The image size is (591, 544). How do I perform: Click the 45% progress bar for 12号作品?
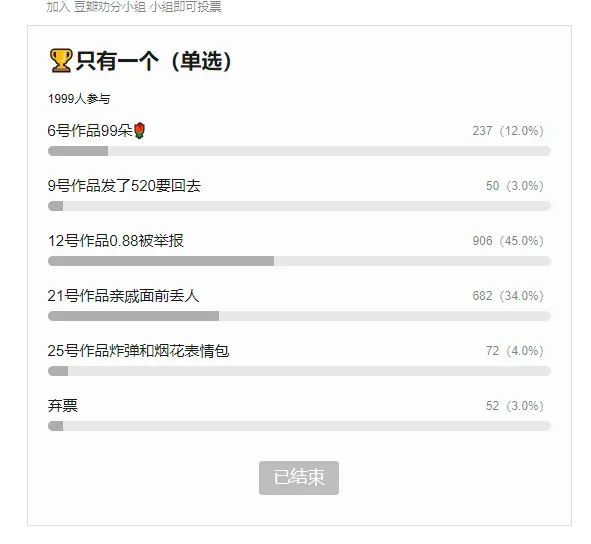(x=299, y=261)
